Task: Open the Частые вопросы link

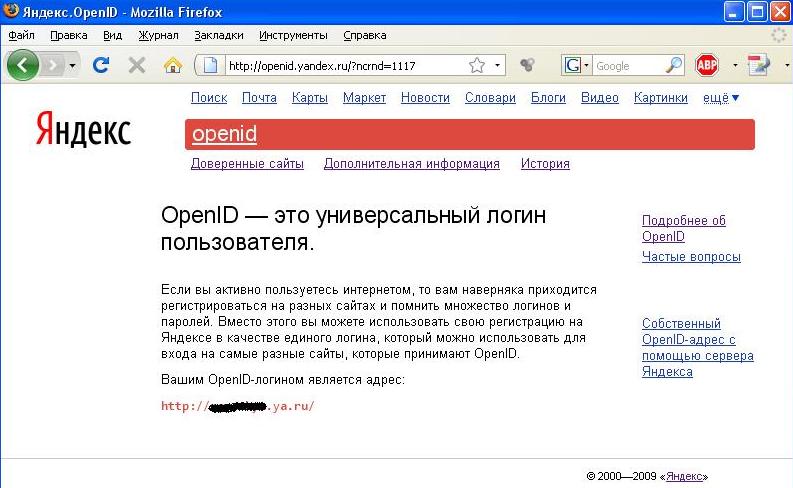Action: click(x=691, y=257)
